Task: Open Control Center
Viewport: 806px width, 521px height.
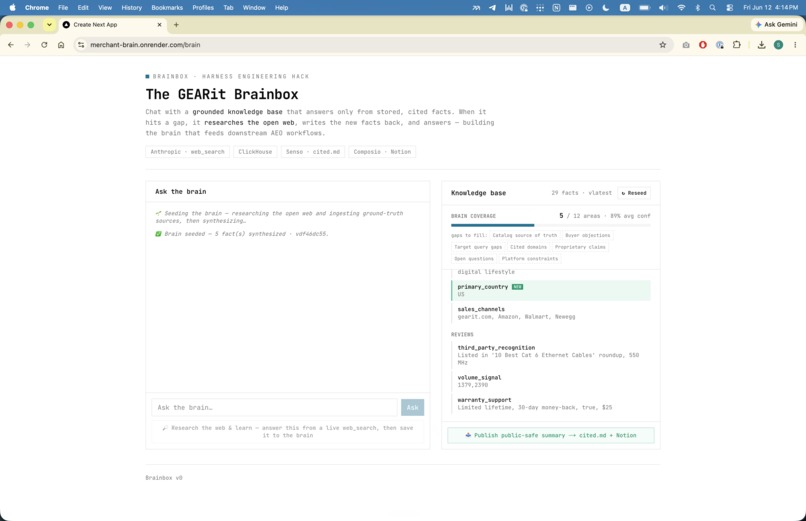Action: 729,8
